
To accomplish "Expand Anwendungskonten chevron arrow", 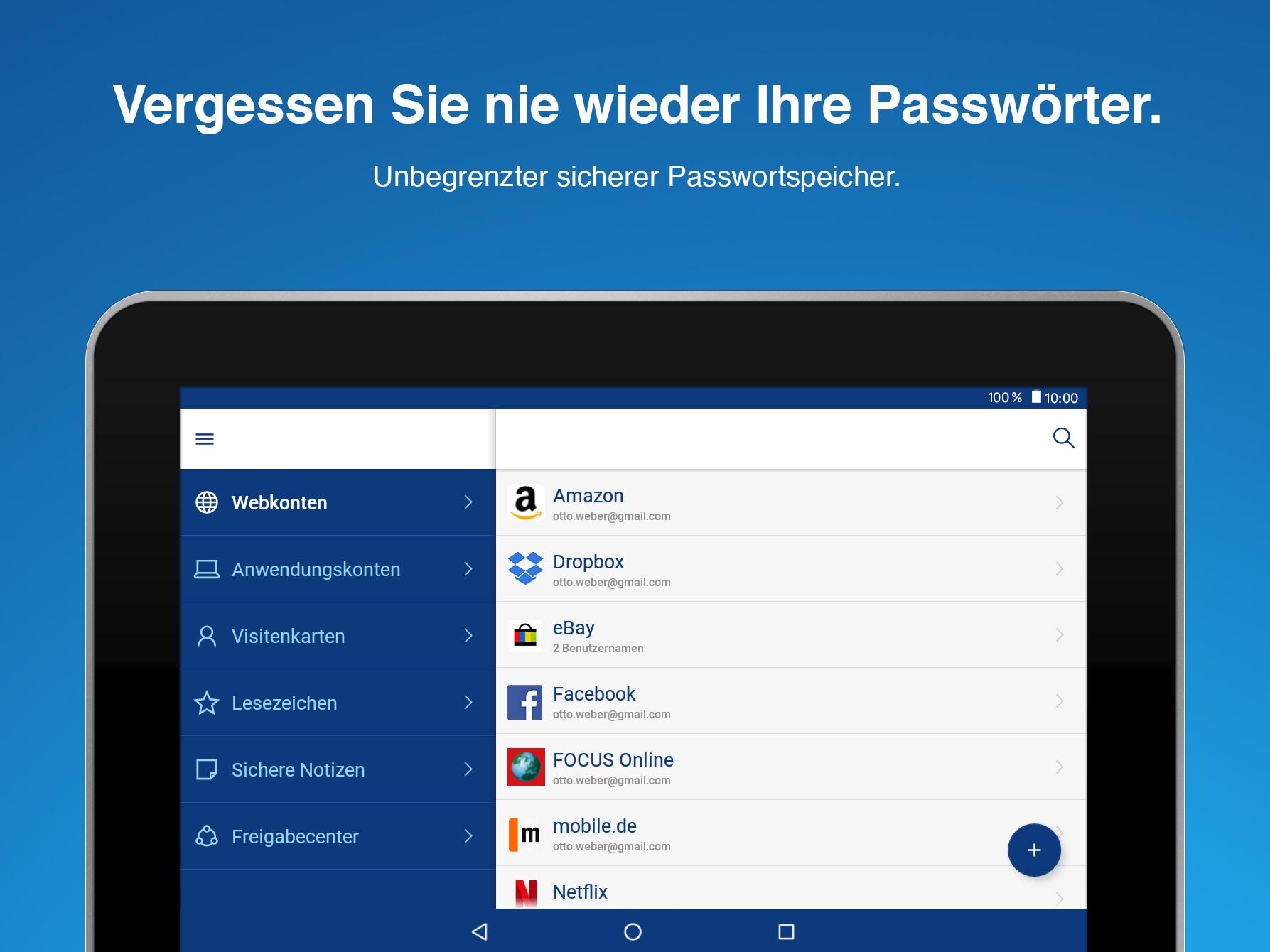I will tap(468, 569).
